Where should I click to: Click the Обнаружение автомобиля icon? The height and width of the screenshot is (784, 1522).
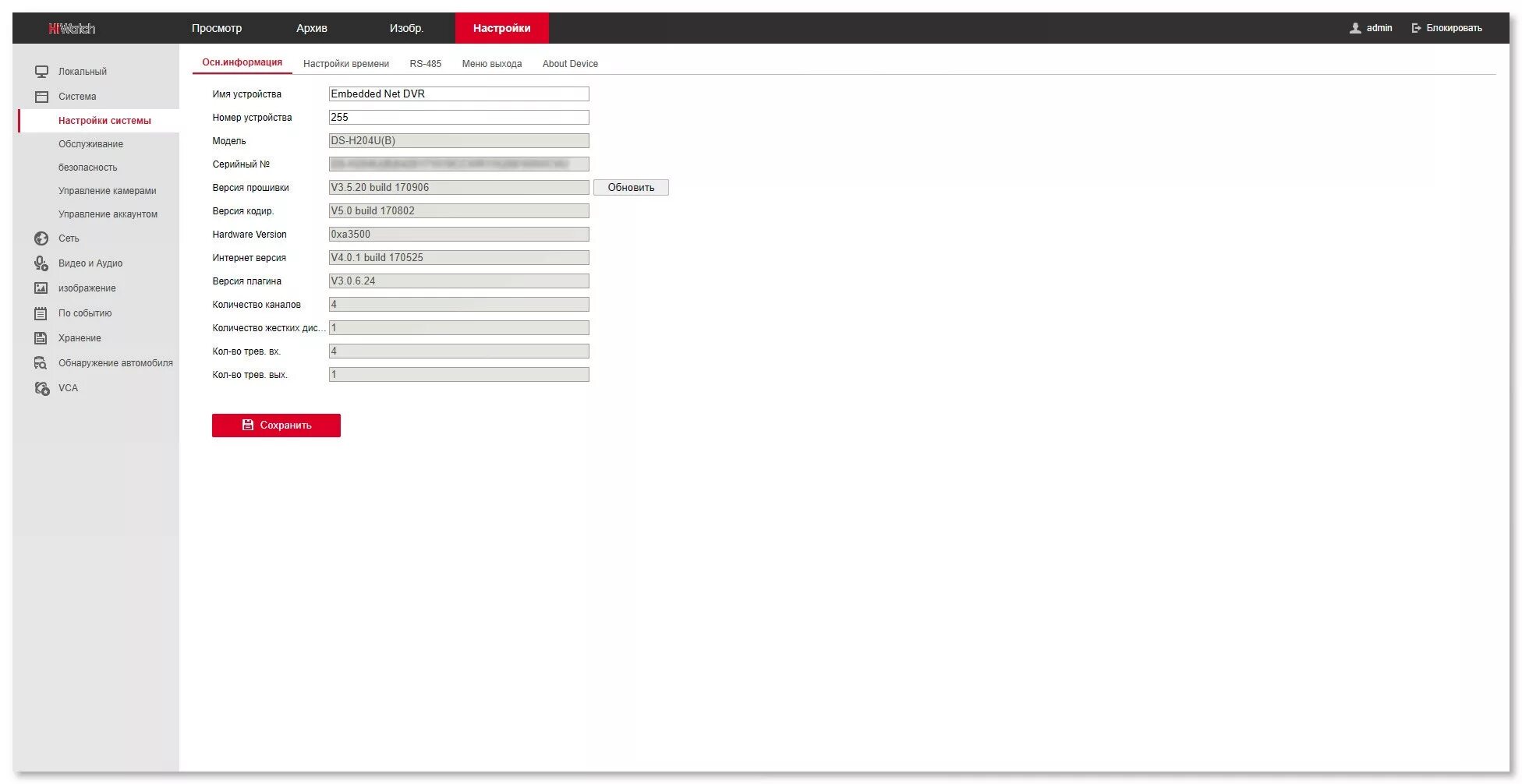[41, 363]
